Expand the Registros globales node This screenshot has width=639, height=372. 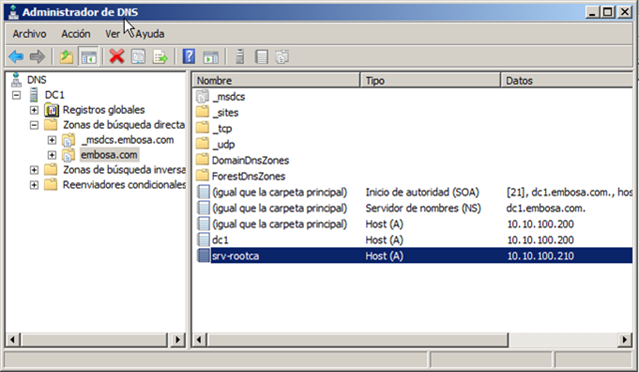[x=34, y=110]
